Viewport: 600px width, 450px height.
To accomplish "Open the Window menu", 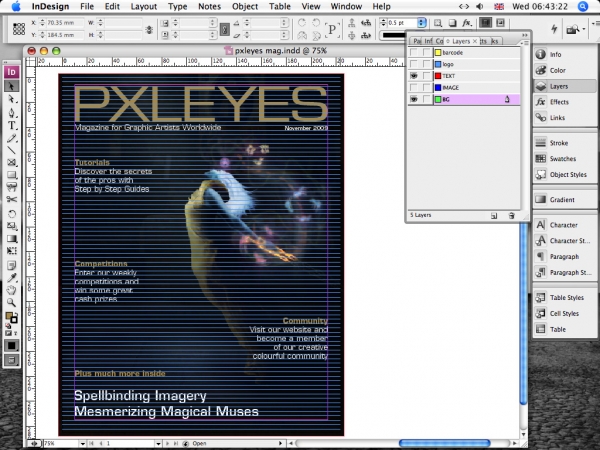I will pos(346,7).
